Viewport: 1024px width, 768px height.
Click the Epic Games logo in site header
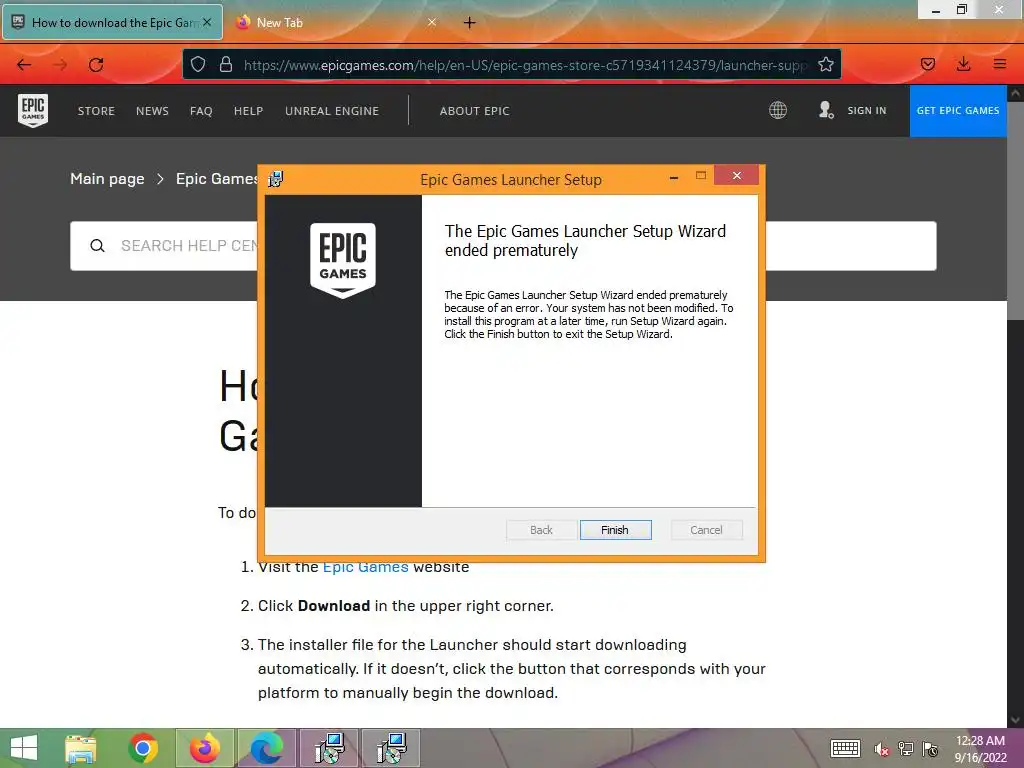point(33,110)
